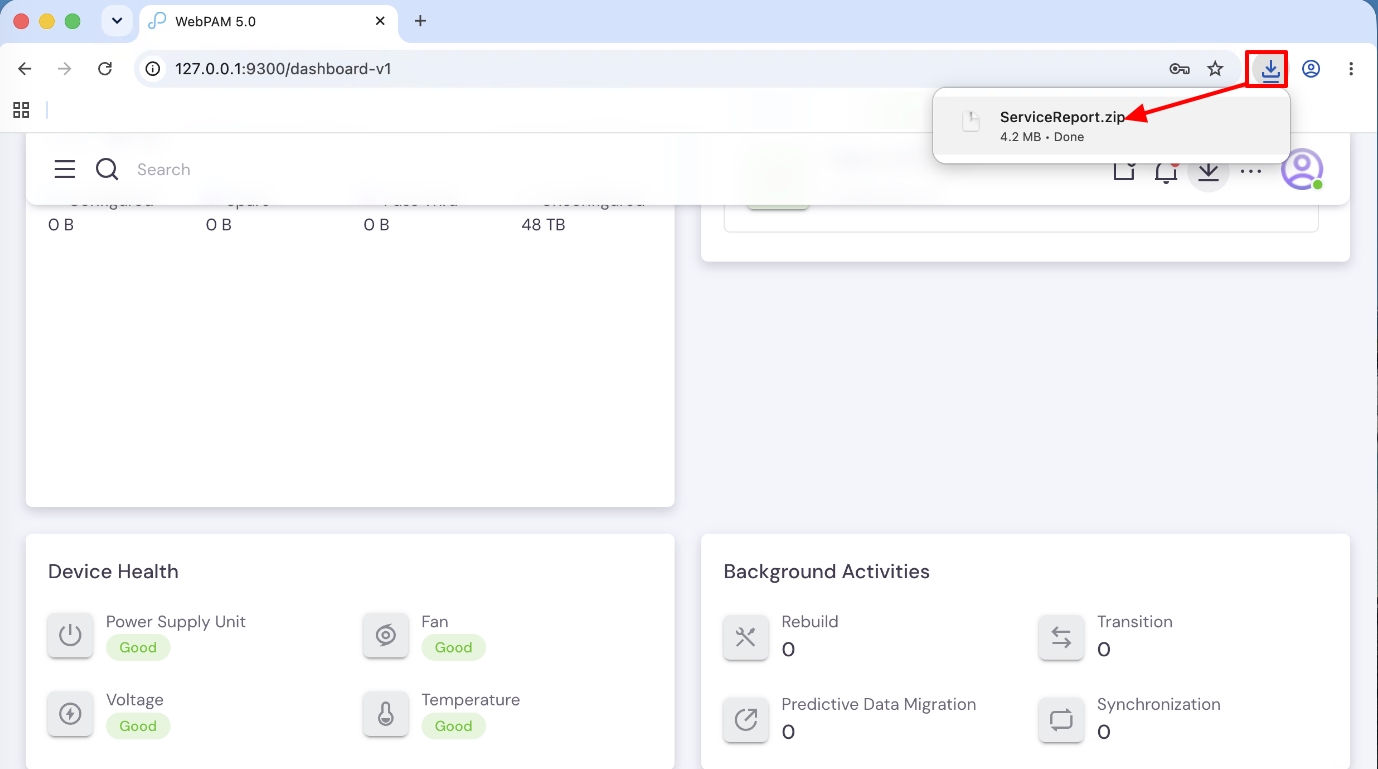Open the Chrome profile icon
1378x769 pixels.
(x=1311, y=69)
